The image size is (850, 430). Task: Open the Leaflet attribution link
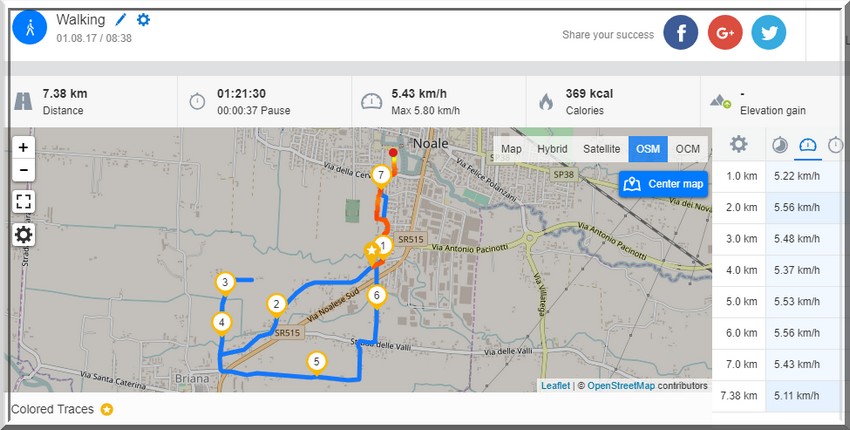[x=555, y=386]
